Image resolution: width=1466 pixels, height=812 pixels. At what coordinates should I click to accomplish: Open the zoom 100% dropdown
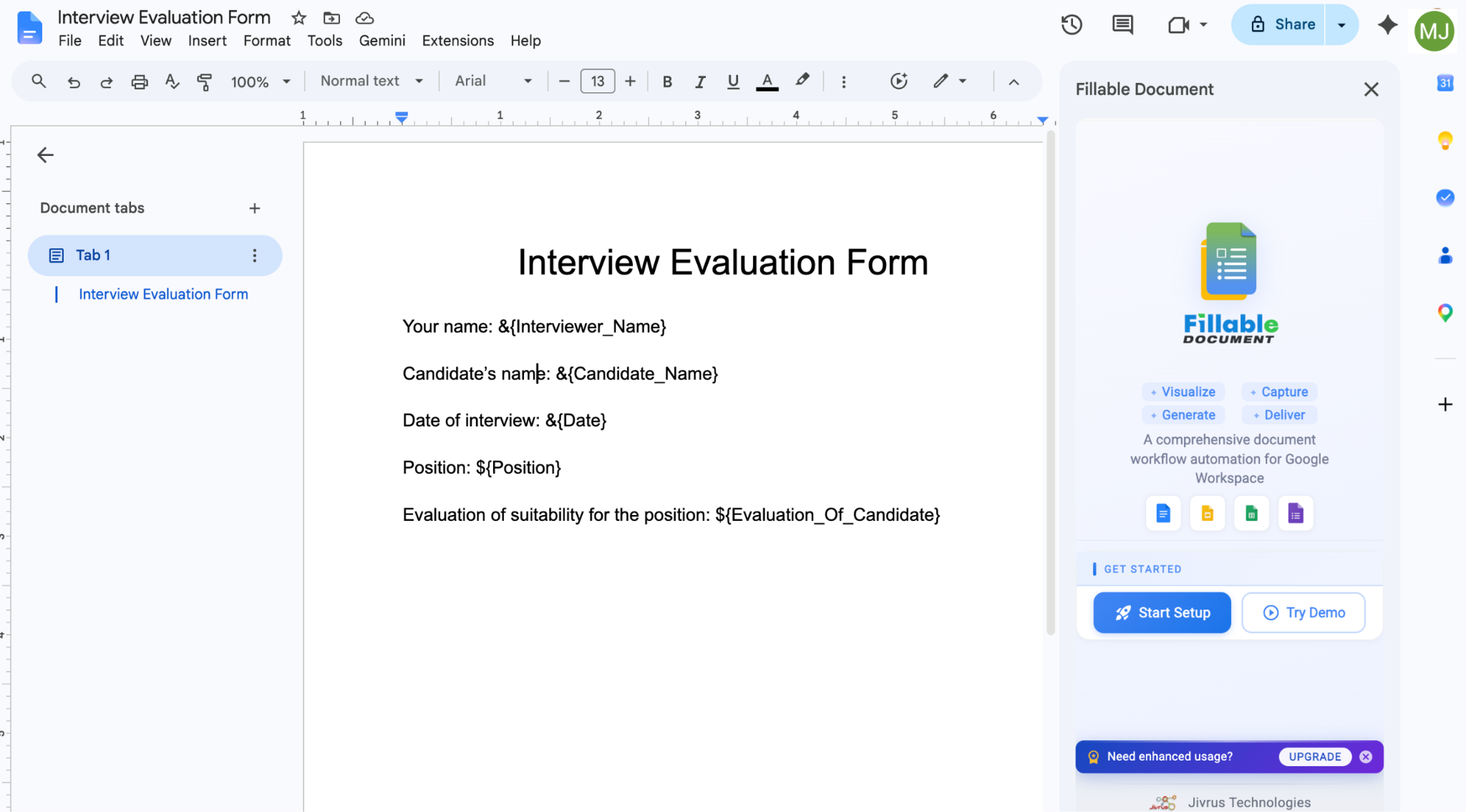coord(260,82)
